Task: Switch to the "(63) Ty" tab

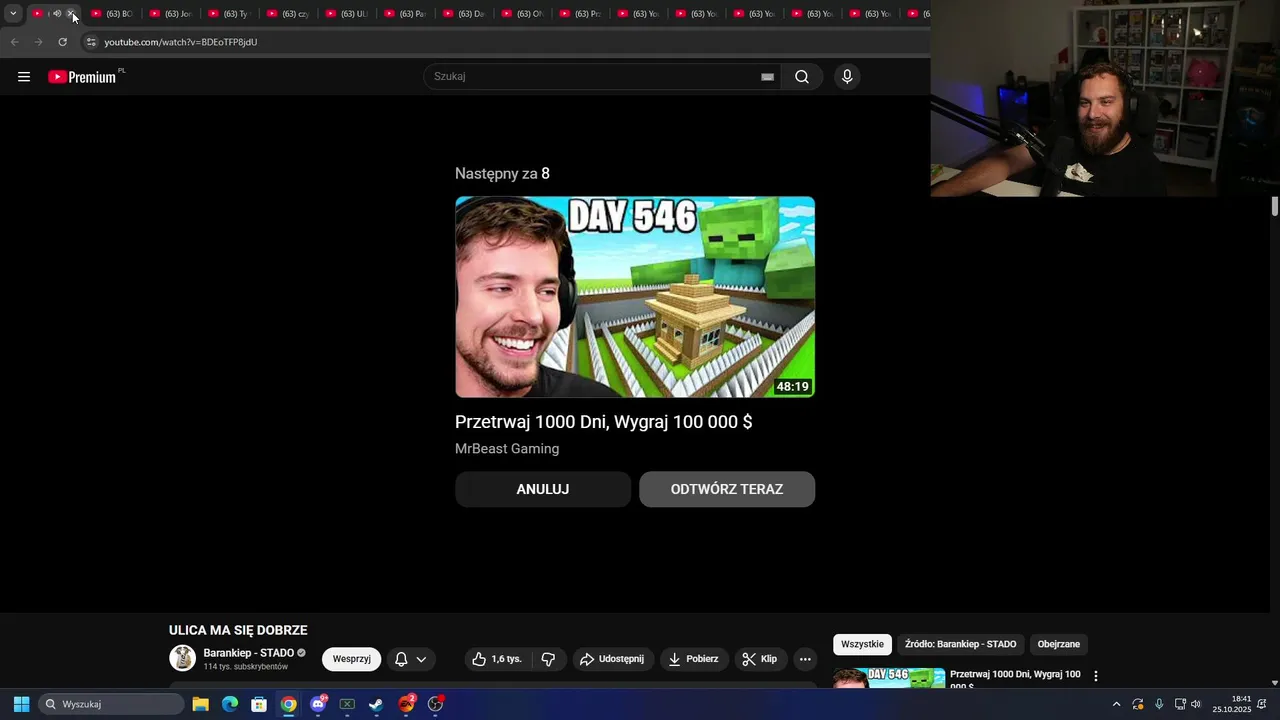Action: coord(229,14)
